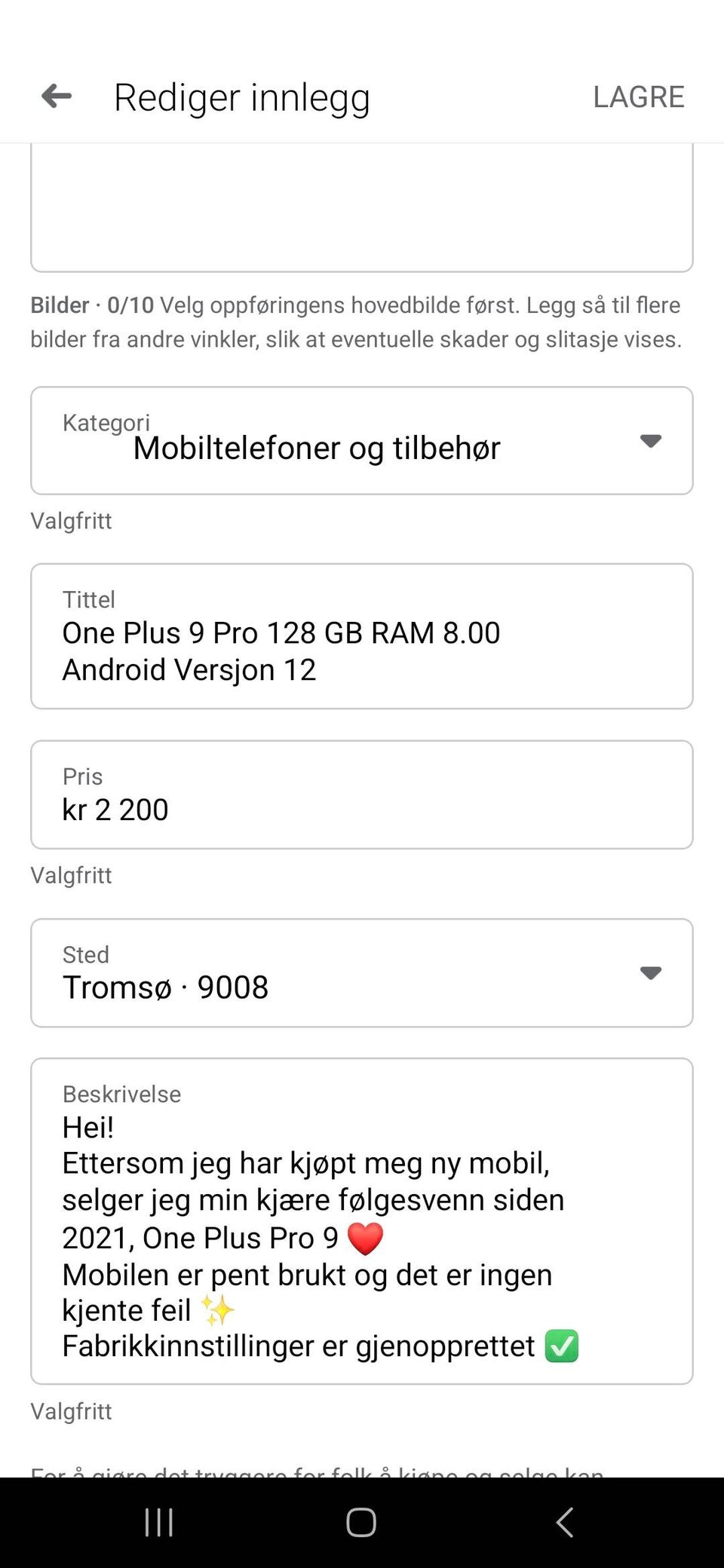Tap the Android home button icon
Viewport: 724px width, 1568px height.
(361, 1522)
